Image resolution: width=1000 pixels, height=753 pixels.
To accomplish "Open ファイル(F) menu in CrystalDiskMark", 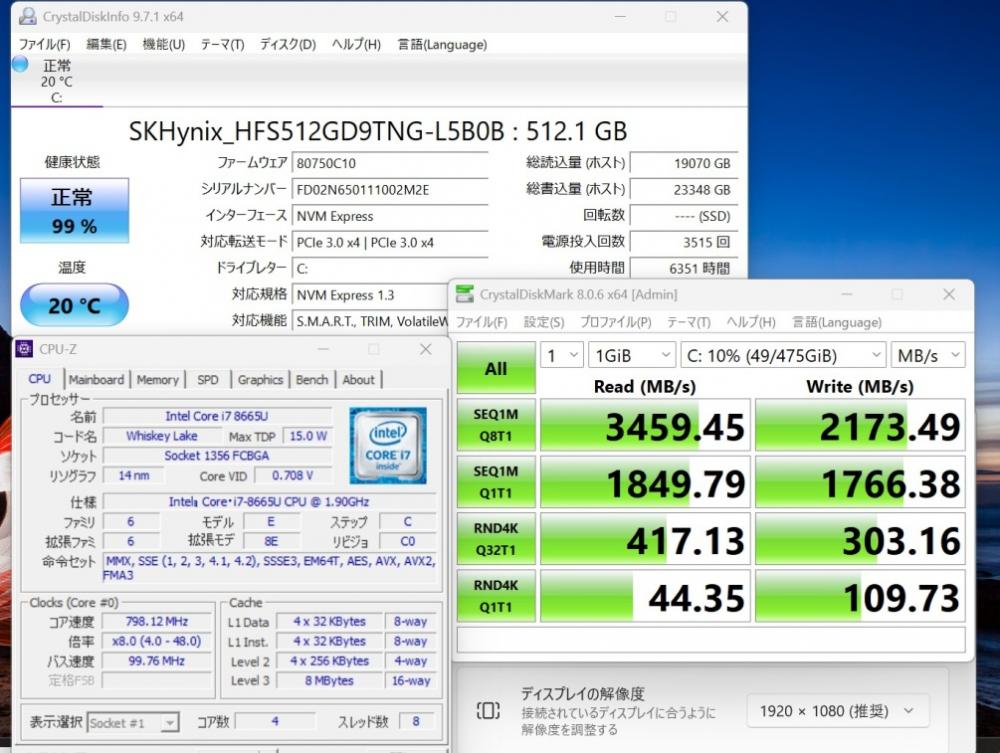I will coord(482,322).
